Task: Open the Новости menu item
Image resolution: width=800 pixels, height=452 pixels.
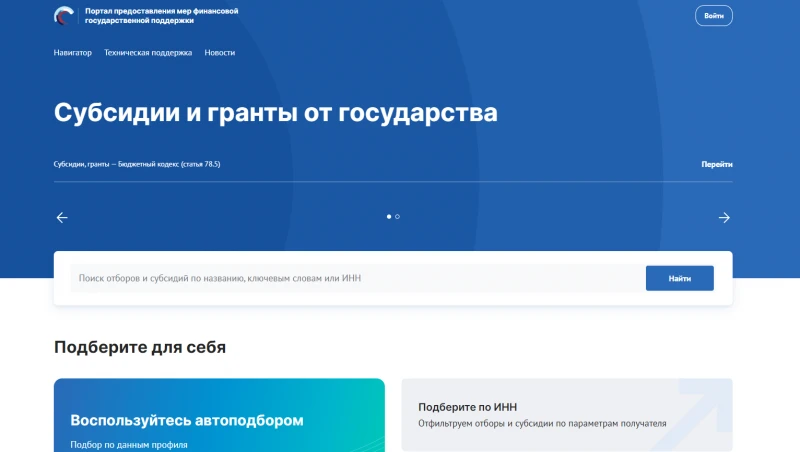Action: pyautogui.click(x=220, y=53)
